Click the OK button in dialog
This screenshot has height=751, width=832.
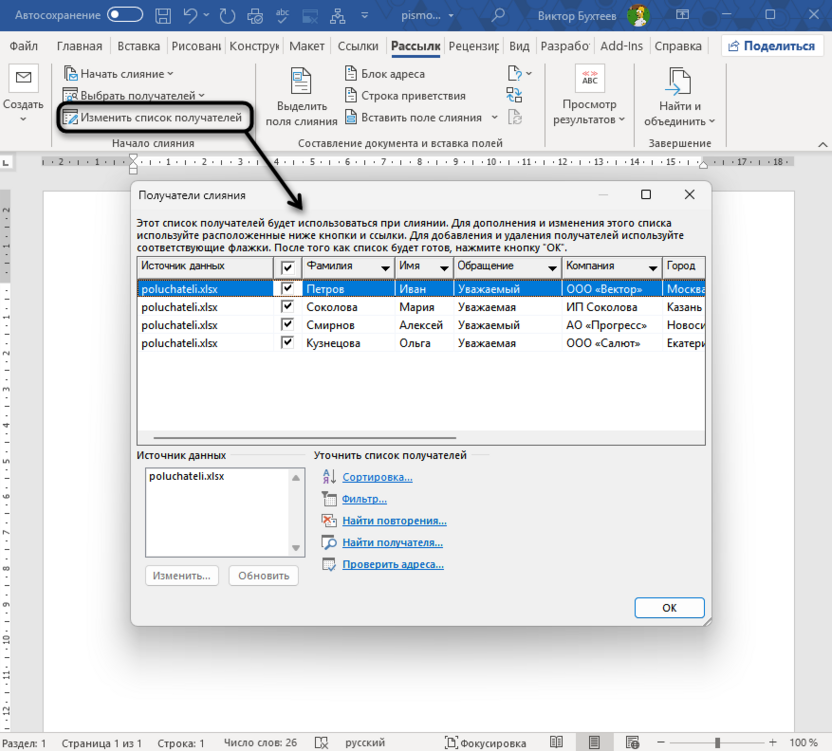(669, 608)
